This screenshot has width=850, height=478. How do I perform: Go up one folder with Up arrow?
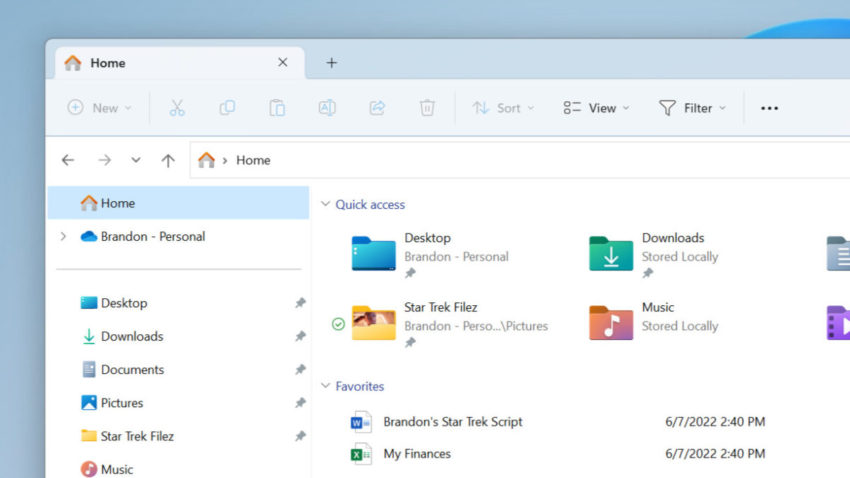168,160
